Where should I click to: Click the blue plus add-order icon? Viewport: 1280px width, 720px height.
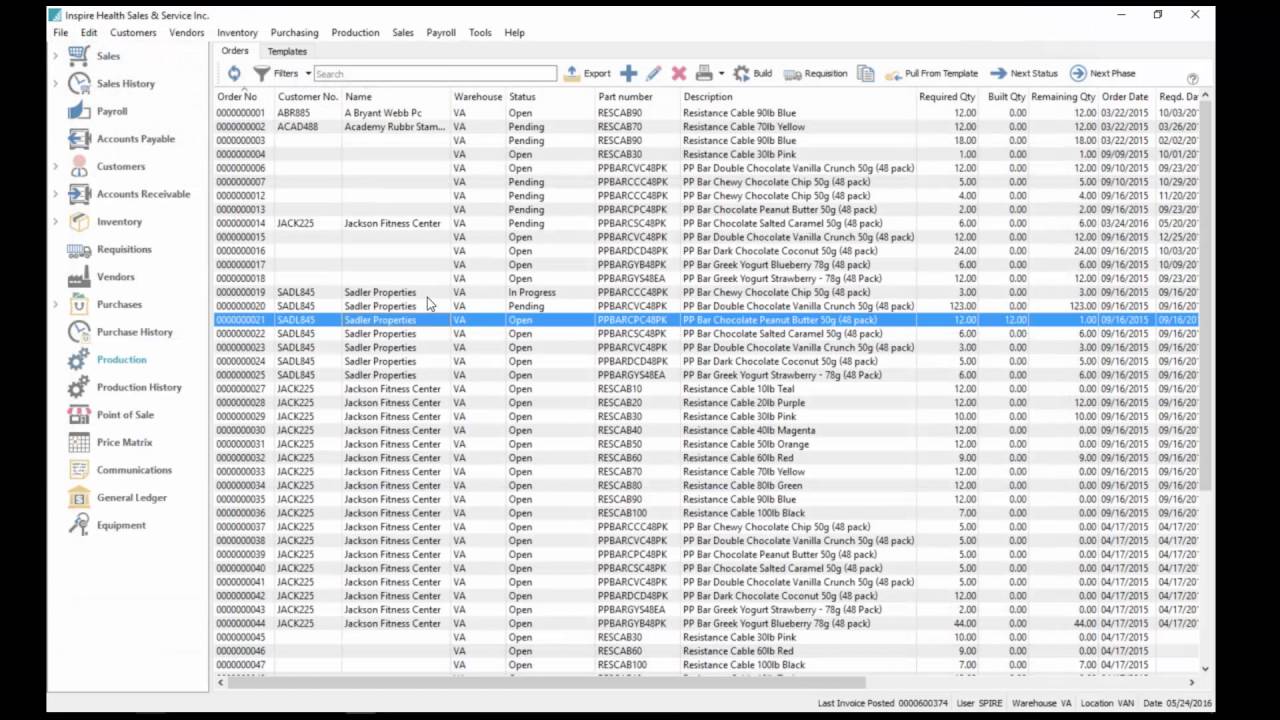(x=628, y=73)
